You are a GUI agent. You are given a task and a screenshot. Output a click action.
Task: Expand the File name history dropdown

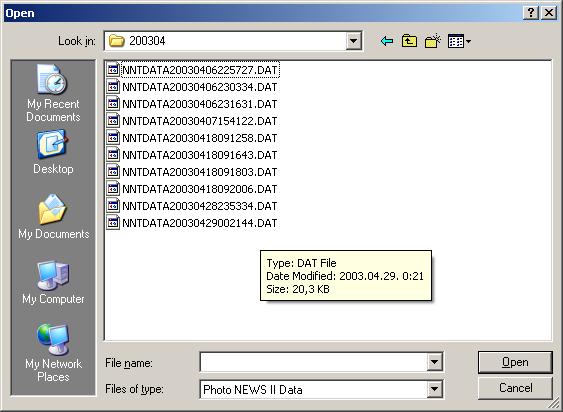coord(434,362)
